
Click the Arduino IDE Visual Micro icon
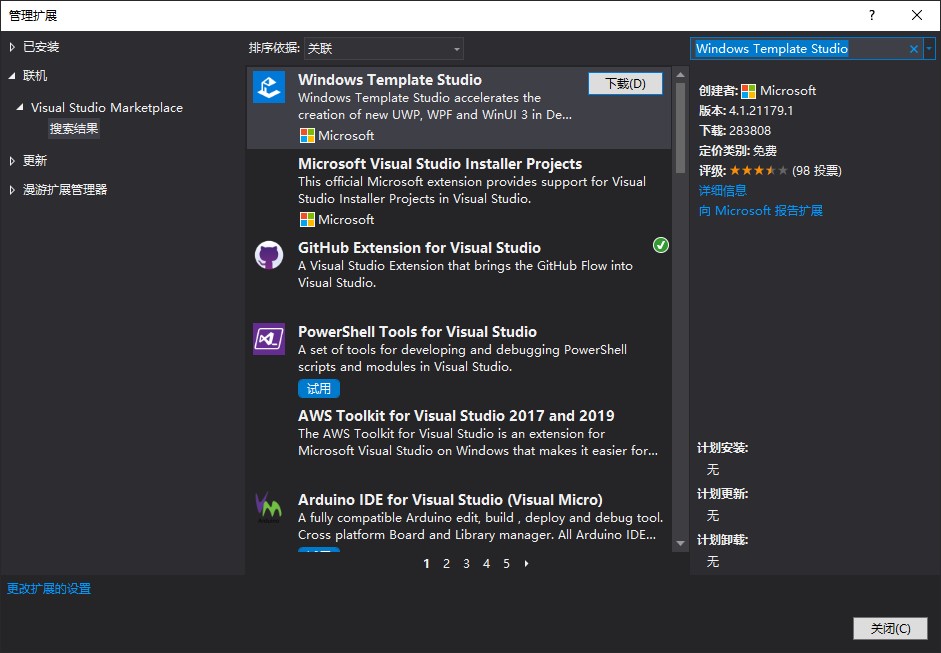click(268, 507)
